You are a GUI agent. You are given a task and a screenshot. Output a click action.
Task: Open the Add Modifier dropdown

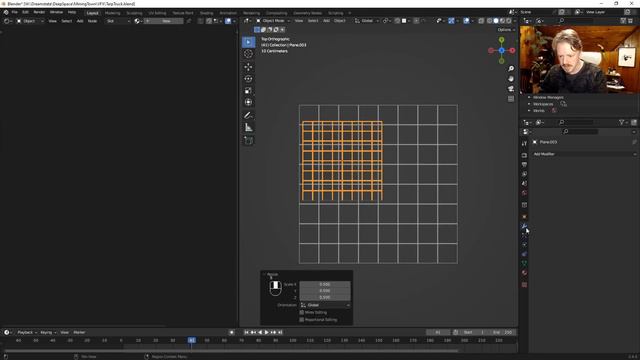click(584, 154)
